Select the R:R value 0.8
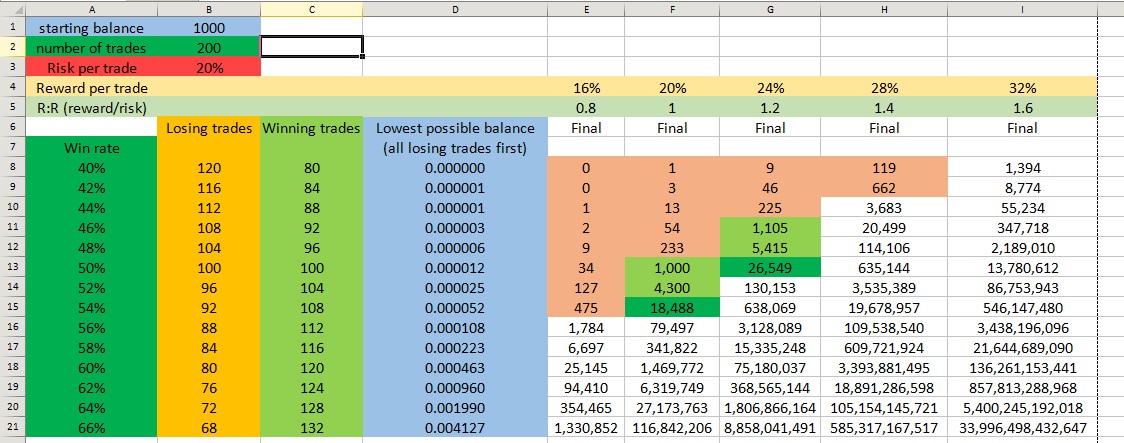The image size is (1124, 443). 586,108
